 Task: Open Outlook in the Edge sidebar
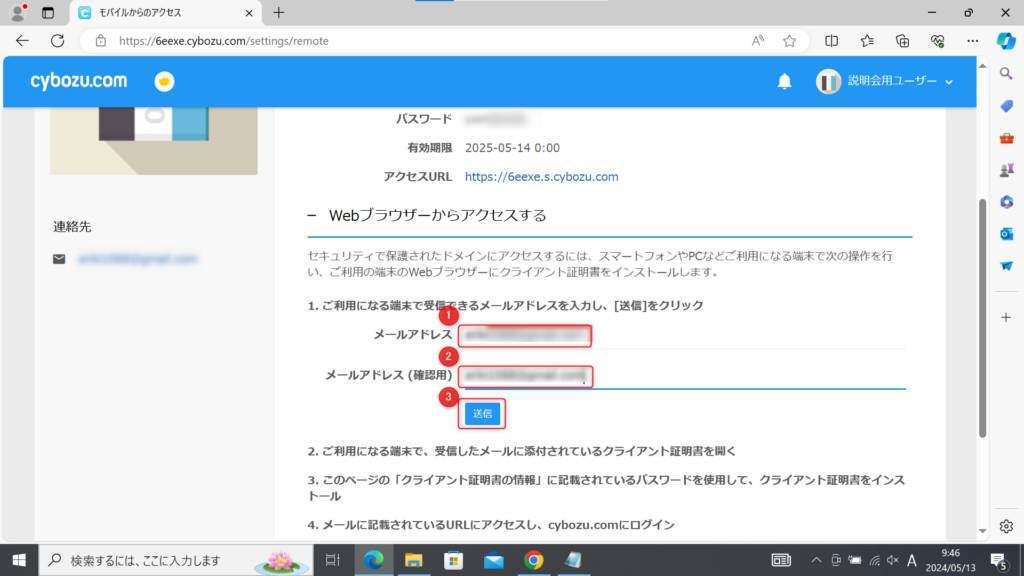click(1006, 233)
